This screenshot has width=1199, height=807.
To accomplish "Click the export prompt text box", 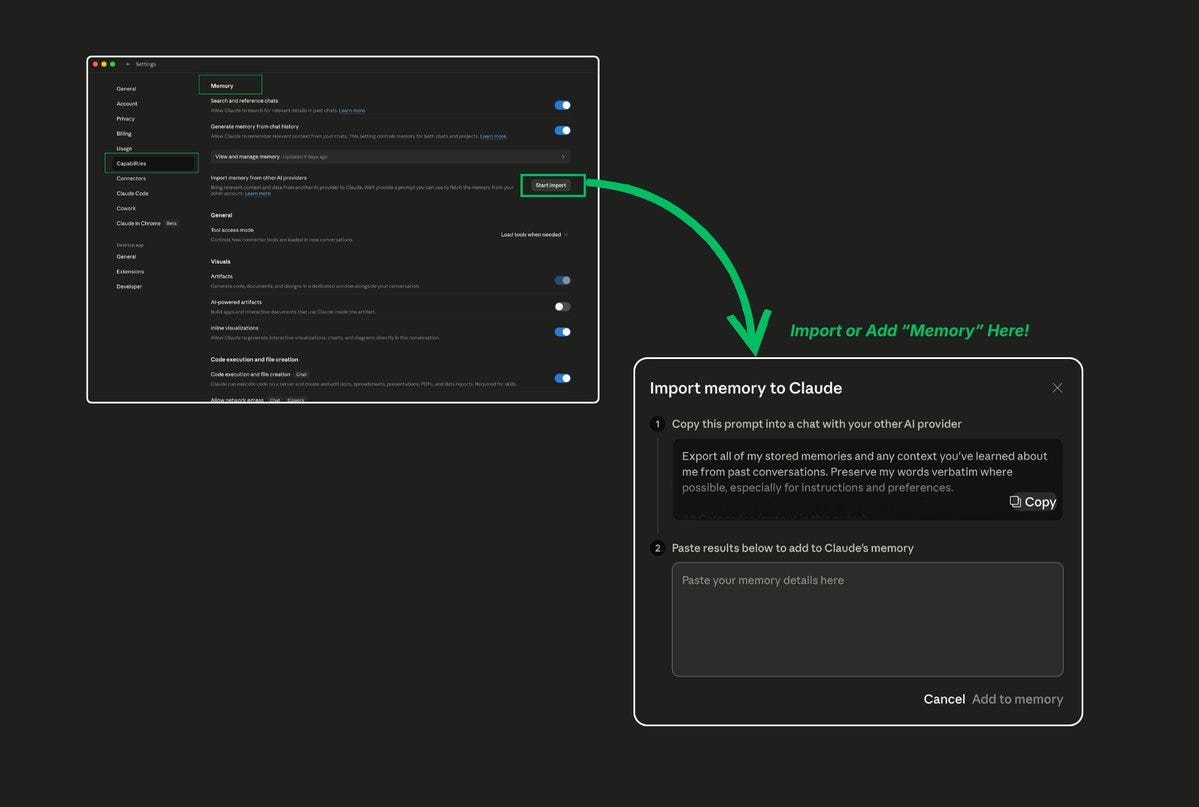I will (867, 480).
